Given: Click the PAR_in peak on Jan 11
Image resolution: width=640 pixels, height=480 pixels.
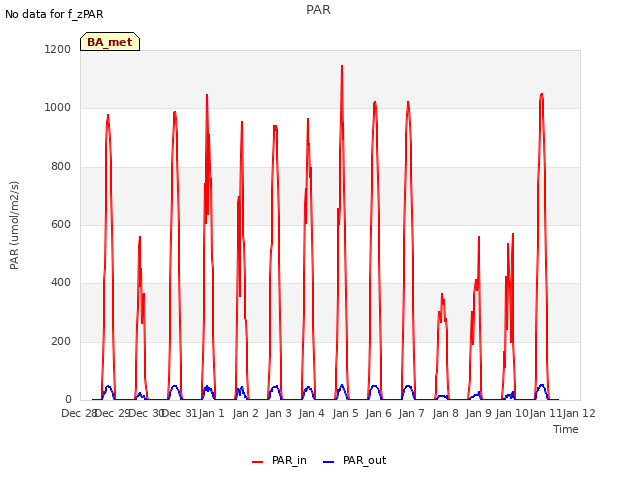Looking at the screenshot, I should (x=542, y=95).
